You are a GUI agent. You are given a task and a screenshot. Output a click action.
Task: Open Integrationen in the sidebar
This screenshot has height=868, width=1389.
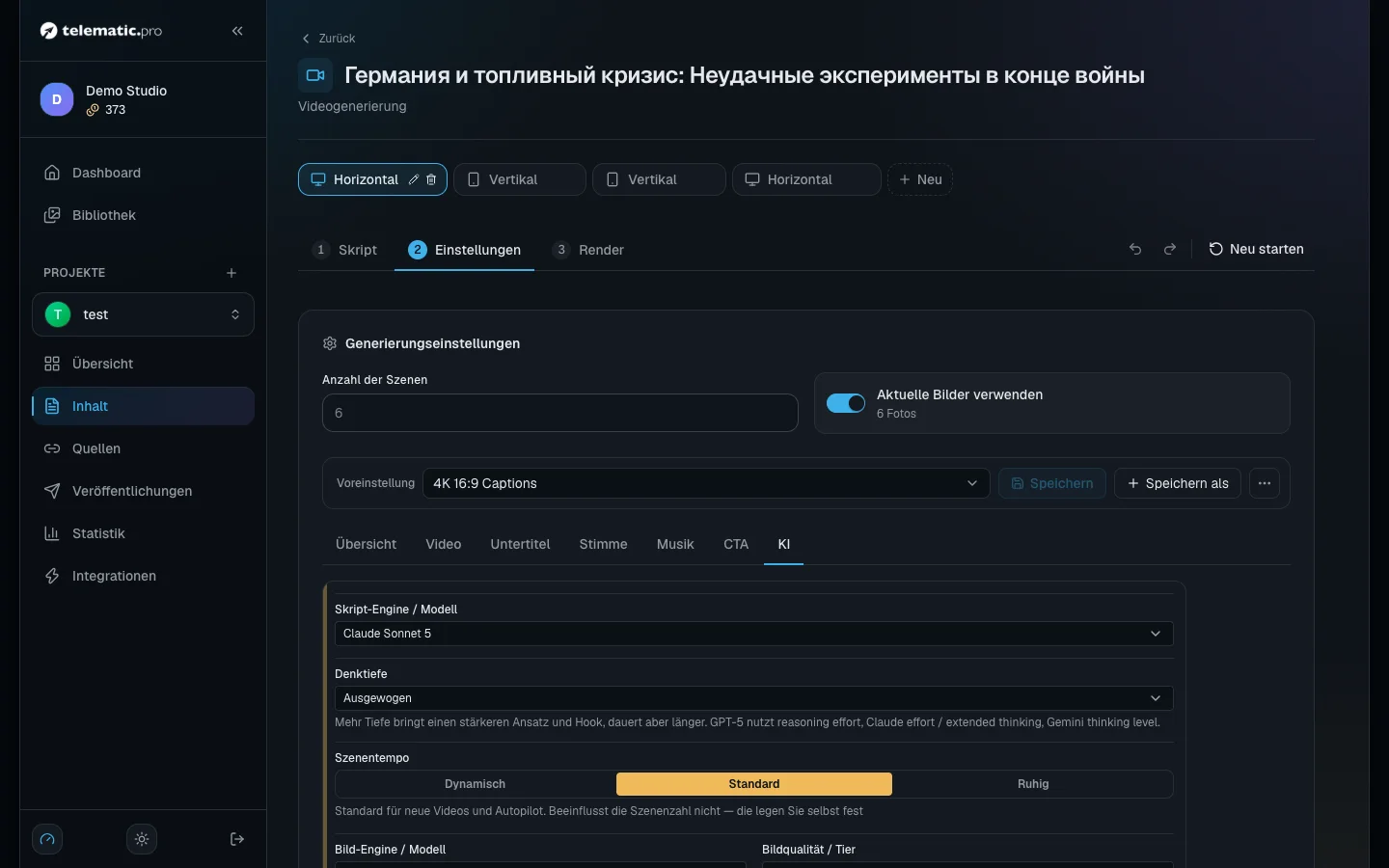click(x=143, y=576)
